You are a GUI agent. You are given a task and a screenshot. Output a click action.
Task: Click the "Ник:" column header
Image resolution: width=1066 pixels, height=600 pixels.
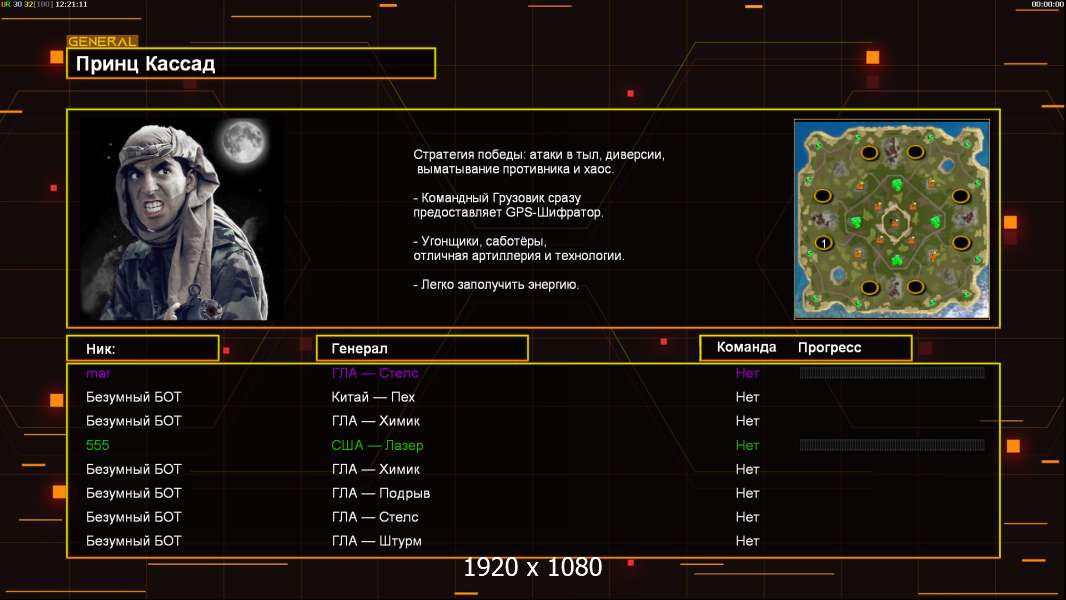coord(142,348)
